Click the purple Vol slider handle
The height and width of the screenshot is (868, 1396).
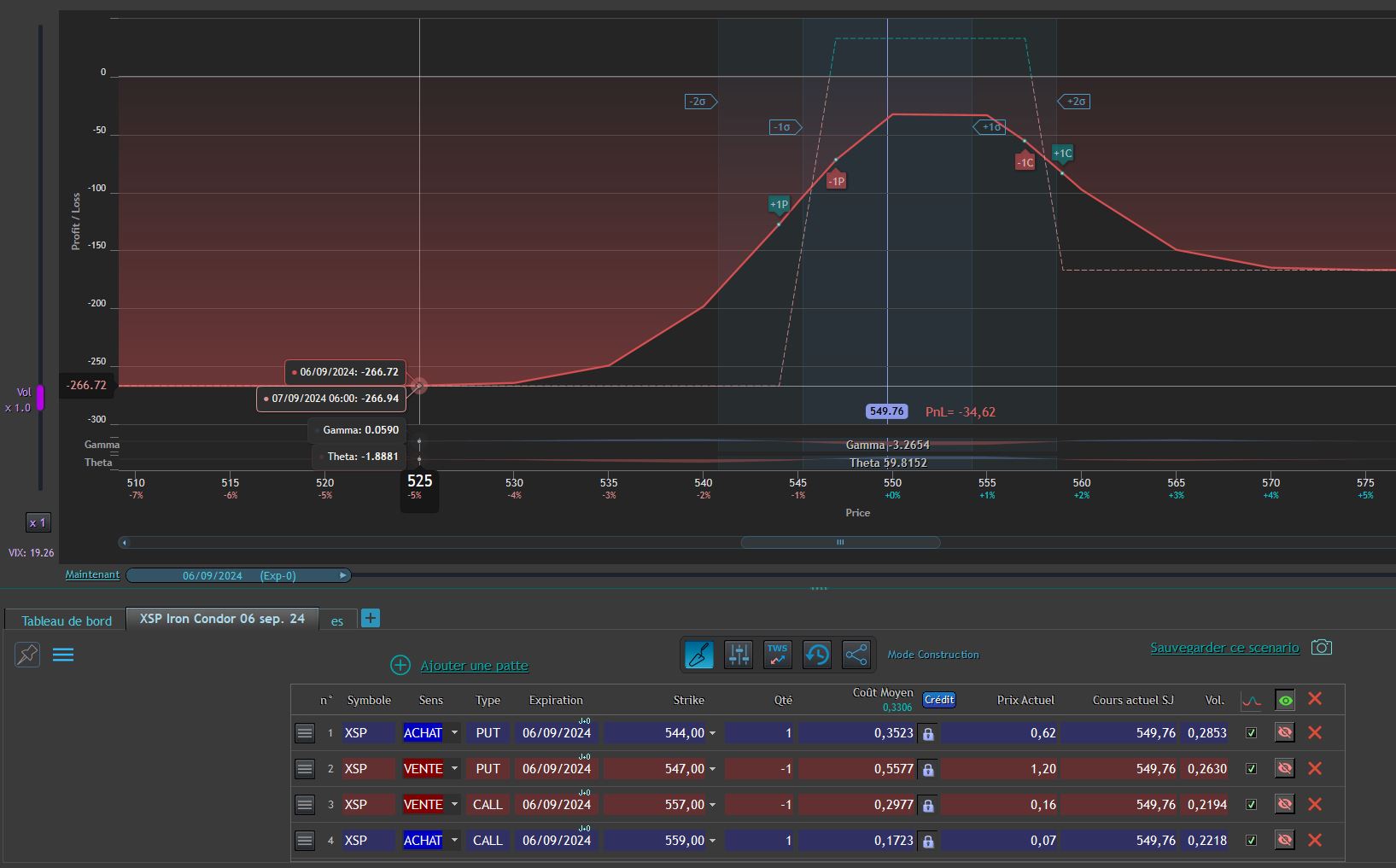pyautogui.click(x=39, y=397)
